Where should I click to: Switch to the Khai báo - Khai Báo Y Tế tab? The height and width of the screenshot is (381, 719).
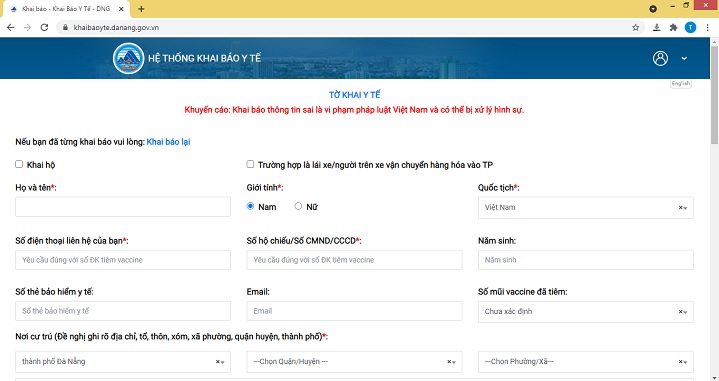coord(66,9)
